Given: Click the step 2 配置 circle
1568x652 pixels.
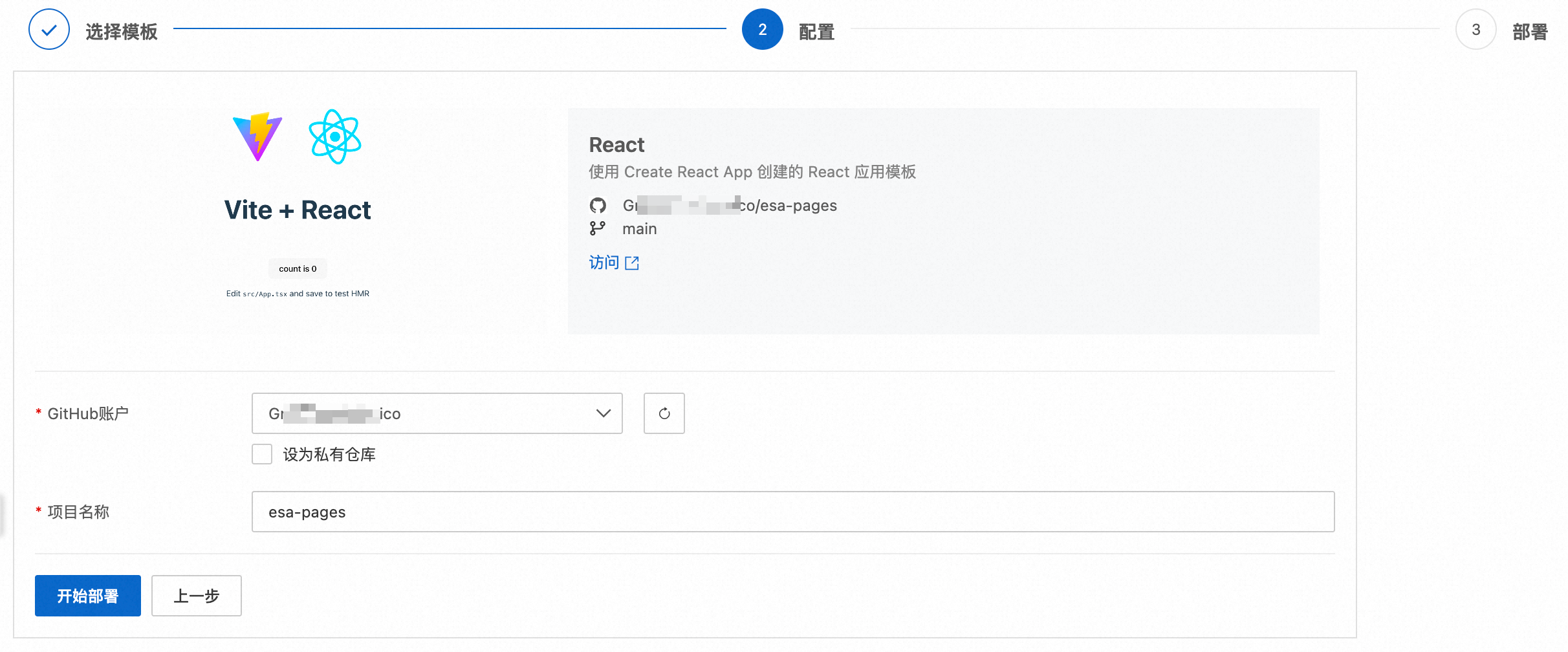Looking at the screenshot, I should tap(762, 30).
